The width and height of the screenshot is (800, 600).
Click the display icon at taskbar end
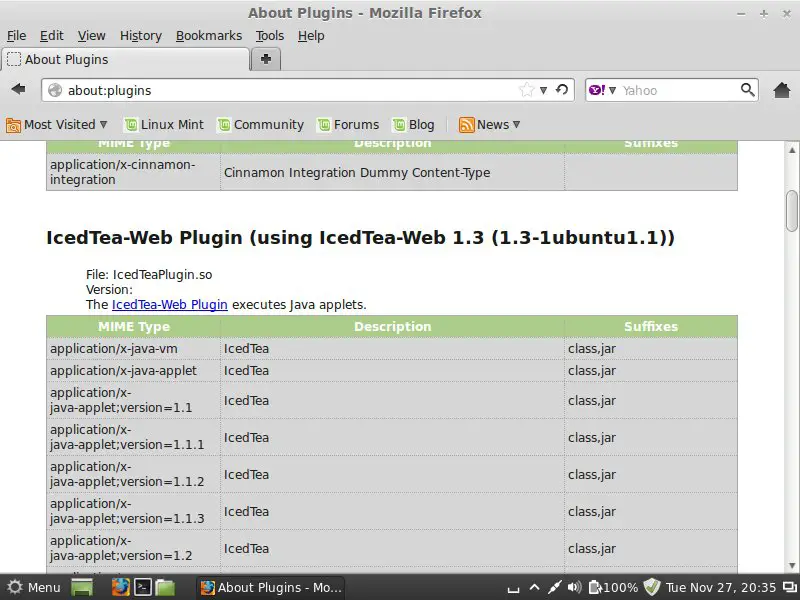(789, 587)
